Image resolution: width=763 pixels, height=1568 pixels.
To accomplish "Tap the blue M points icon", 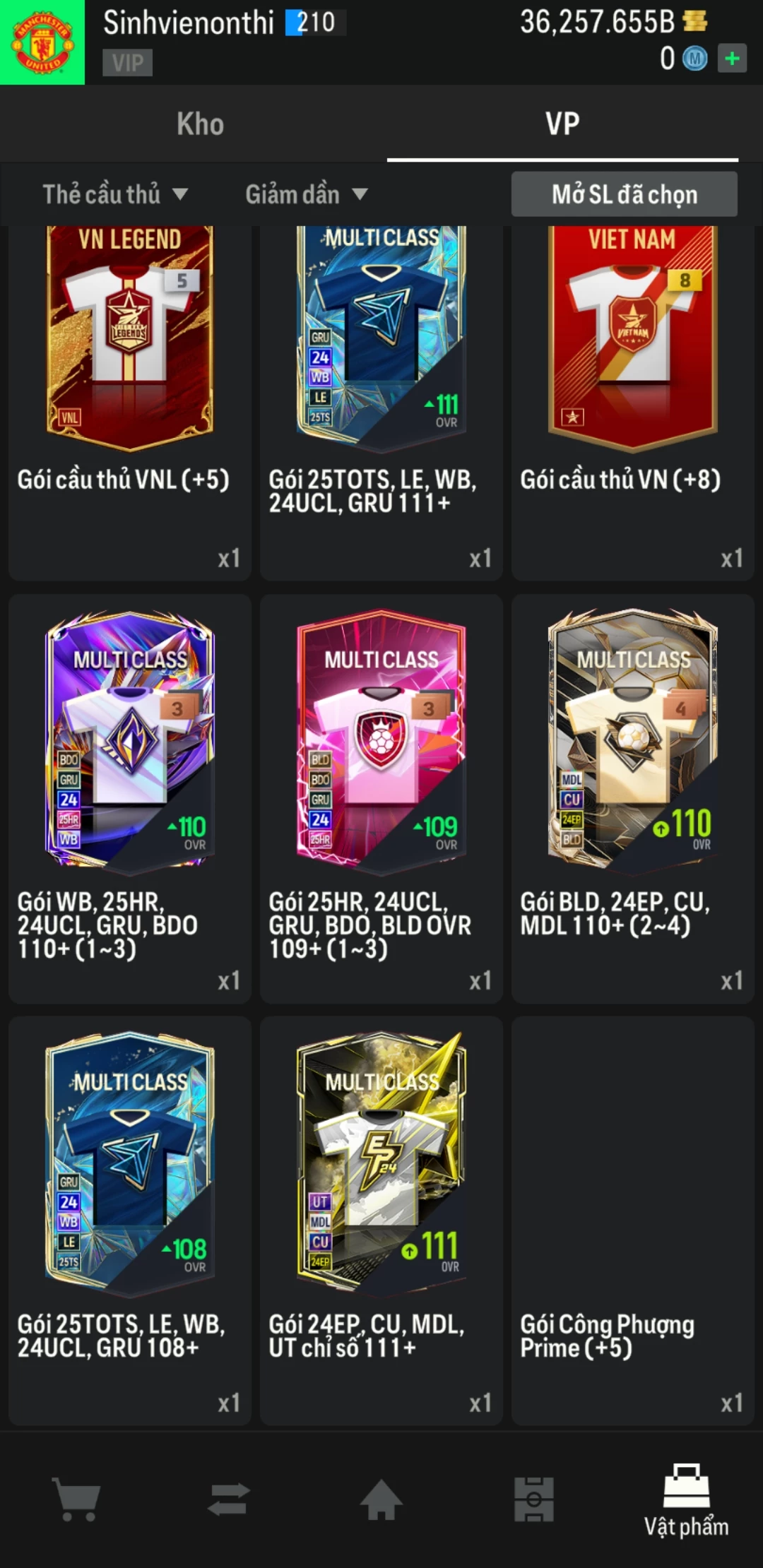I will tap(694, 59).
